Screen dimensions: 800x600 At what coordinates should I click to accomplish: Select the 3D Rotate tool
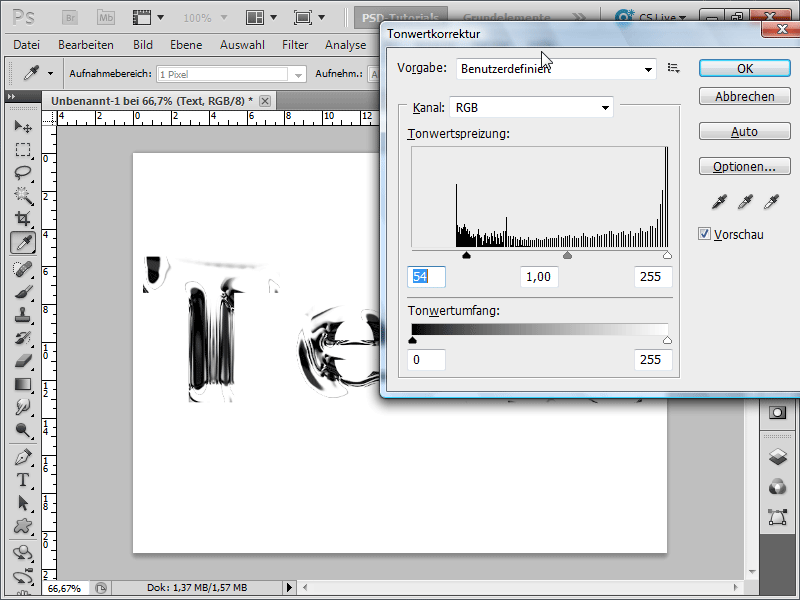tap(23, 553)
